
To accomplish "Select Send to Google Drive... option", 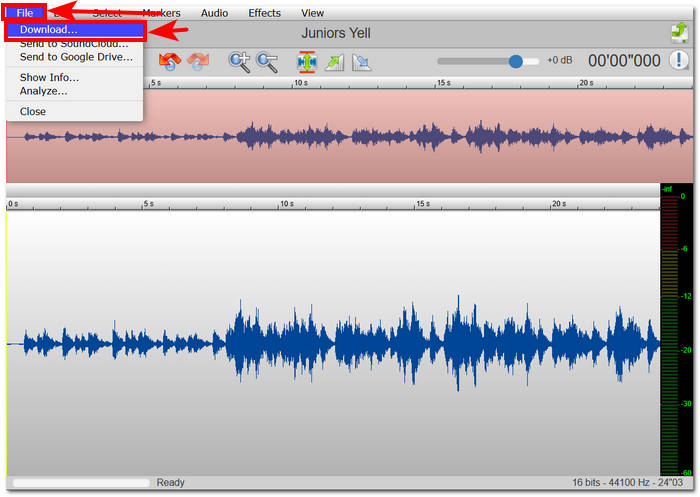I will 76,57.
